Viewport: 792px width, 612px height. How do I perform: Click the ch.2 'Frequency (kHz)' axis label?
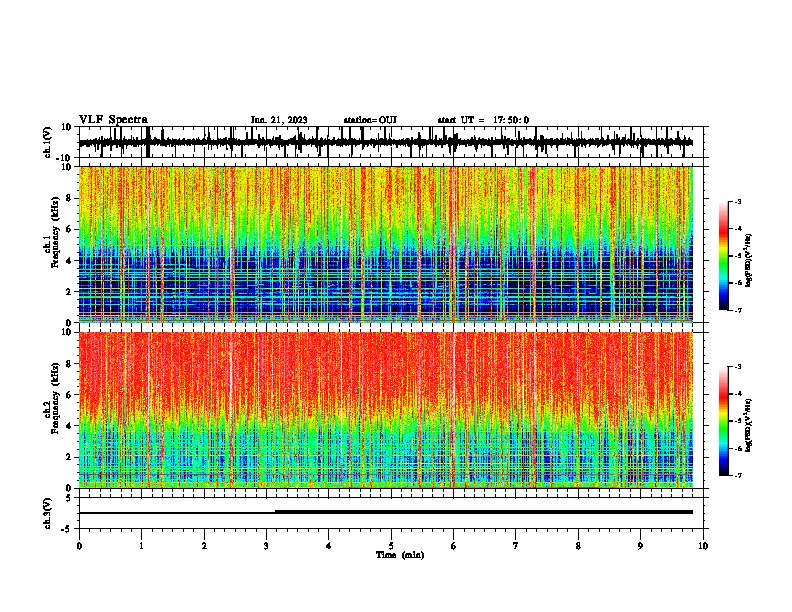[x=56, y=398]
